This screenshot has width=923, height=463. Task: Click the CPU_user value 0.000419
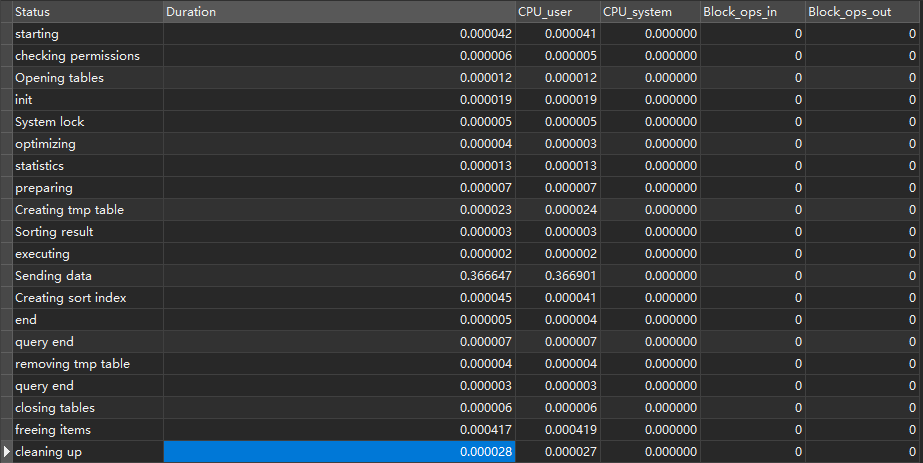coord(570,430)
